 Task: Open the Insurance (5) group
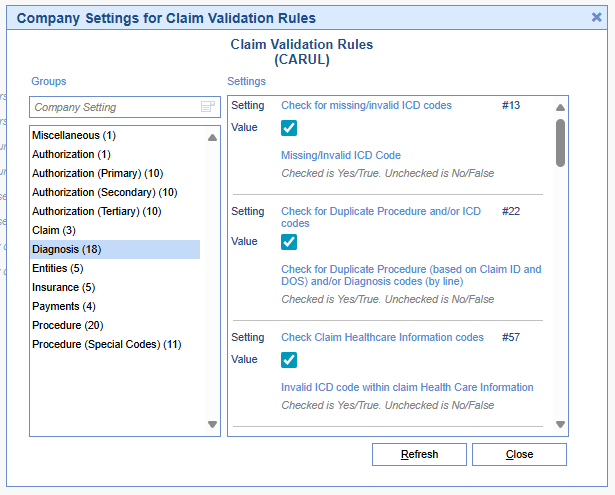[x=115, y=288]
